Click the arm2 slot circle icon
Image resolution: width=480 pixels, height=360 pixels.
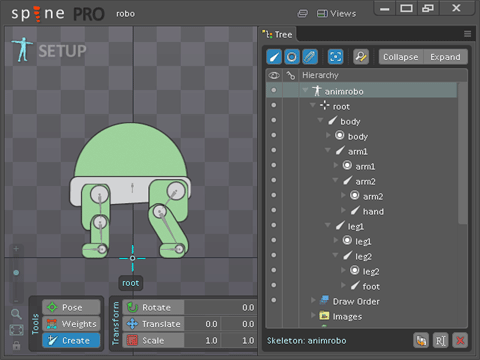point(355,195)
